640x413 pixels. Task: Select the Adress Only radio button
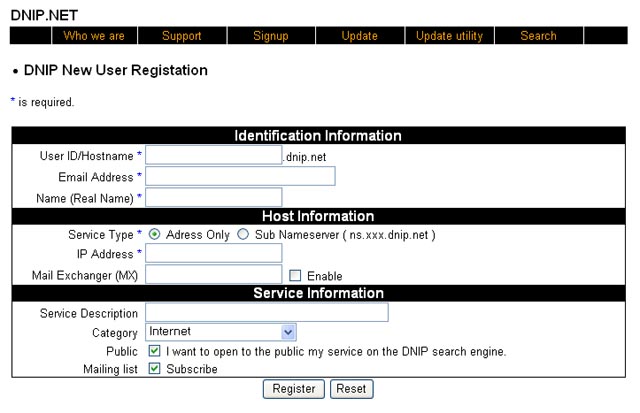pyautogui.click(x=154, y=234)
